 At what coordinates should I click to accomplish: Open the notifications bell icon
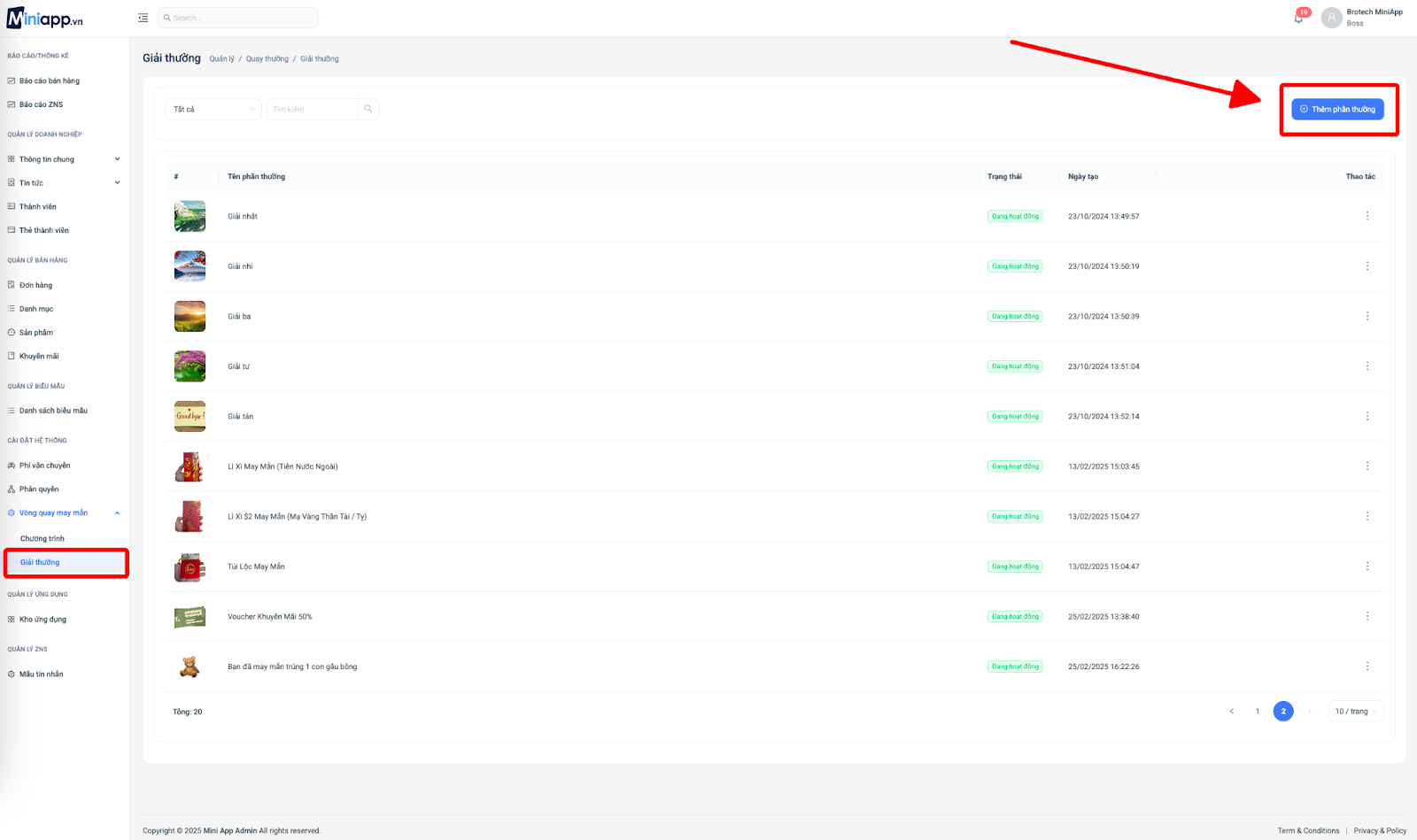[1298, 18]
